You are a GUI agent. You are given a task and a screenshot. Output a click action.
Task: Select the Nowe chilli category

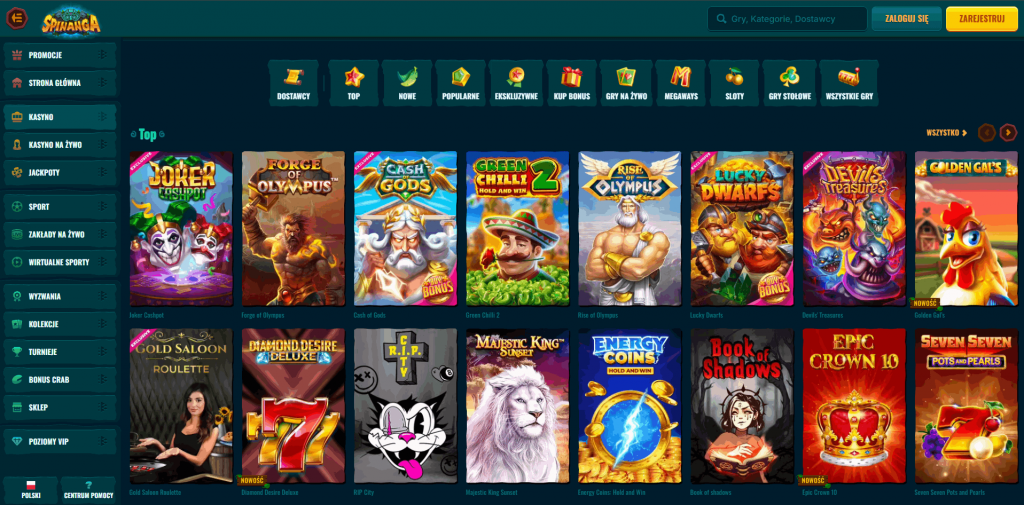click(x=407, y=83)
